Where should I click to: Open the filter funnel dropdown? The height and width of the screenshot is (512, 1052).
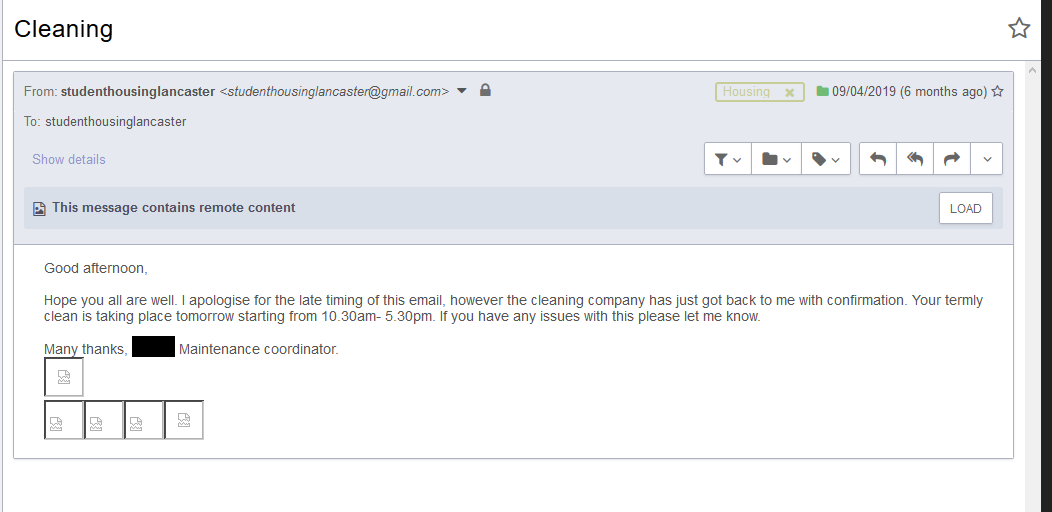728,159
